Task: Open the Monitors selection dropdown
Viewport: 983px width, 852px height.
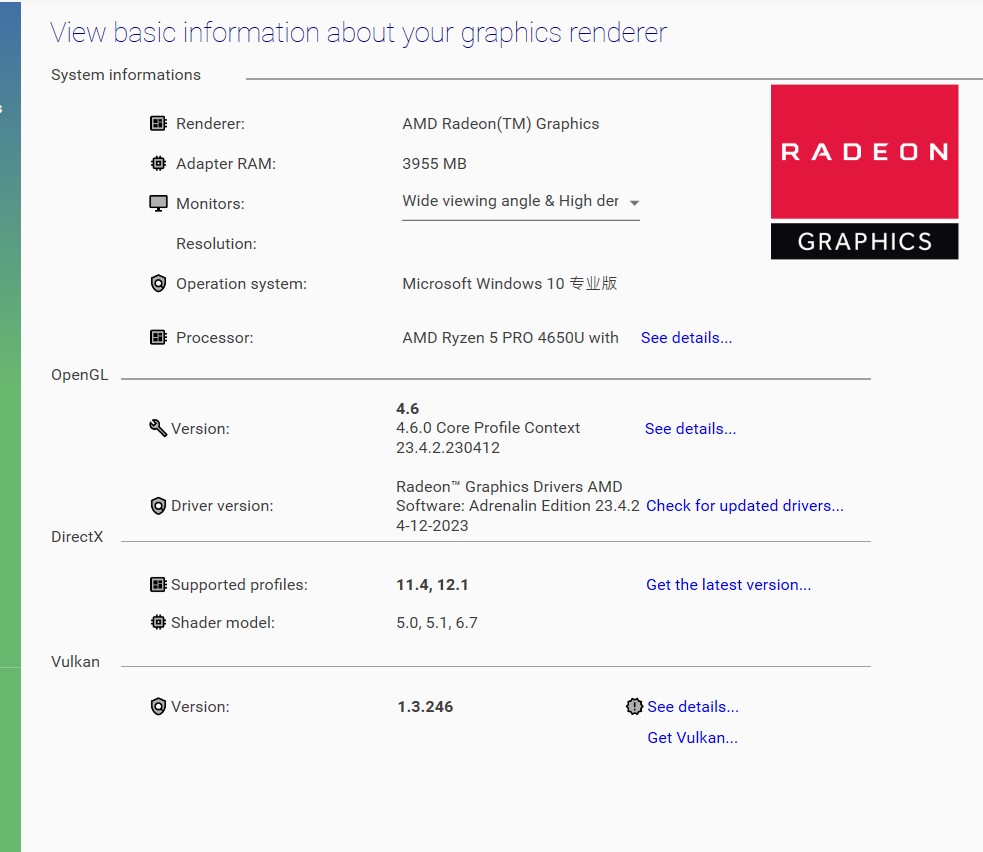Action: pyautogui.click(x=634, y=201)
